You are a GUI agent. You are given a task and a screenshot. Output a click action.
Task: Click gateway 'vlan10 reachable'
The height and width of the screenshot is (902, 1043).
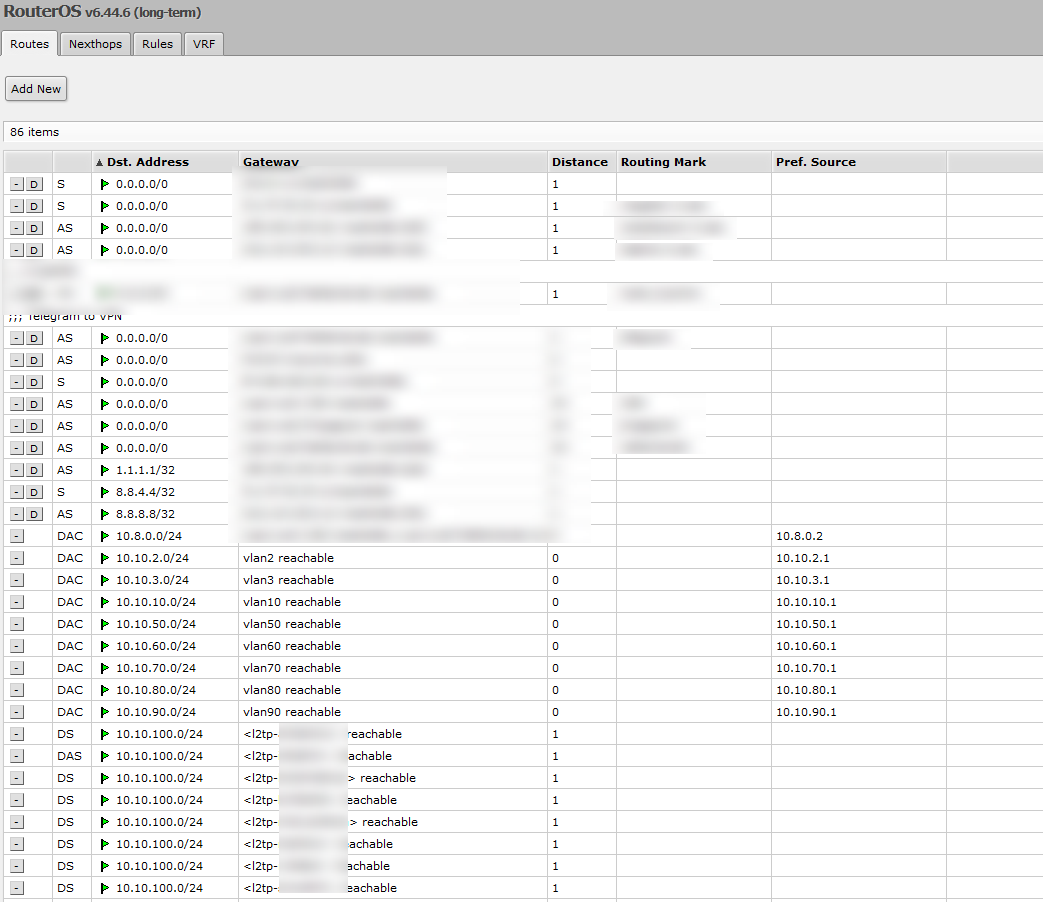coord(291,602)
